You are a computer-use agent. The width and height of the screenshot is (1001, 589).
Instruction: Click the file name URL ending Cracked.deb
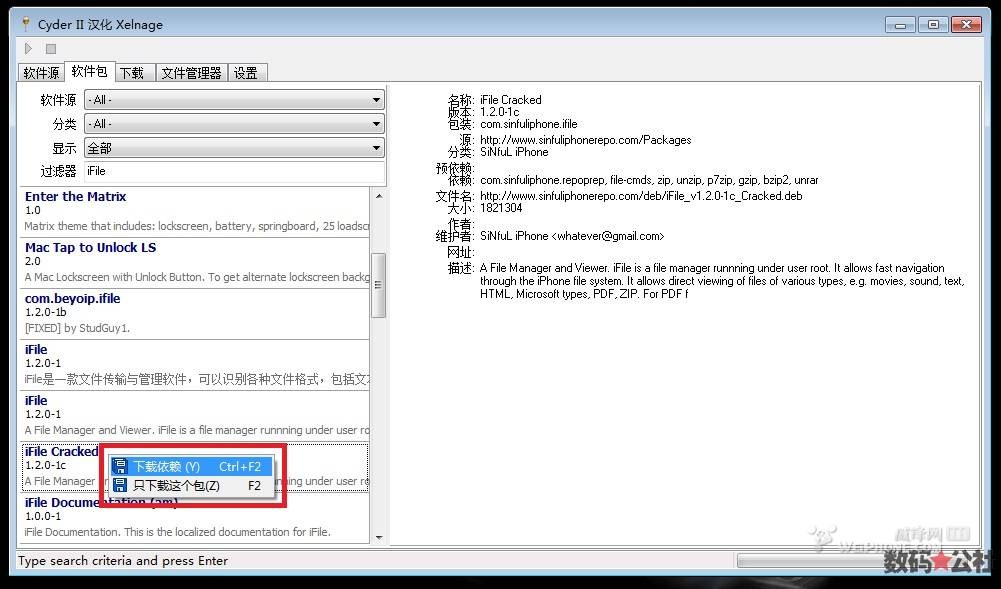tap(641, 196)
